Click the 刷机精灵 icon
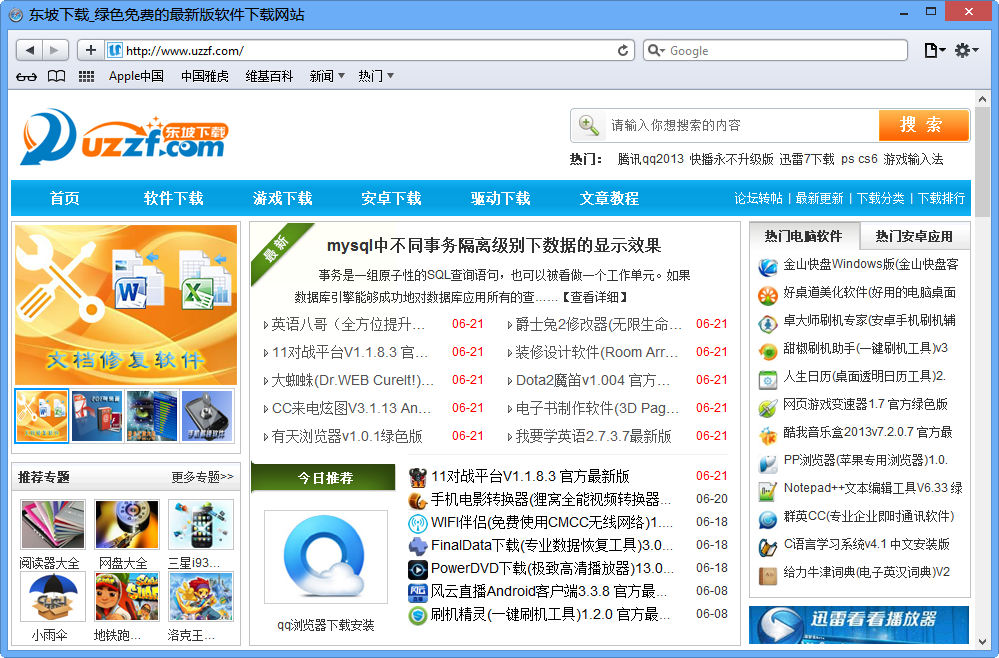Viewport: 999px width, 658px height. click(417, 615)
